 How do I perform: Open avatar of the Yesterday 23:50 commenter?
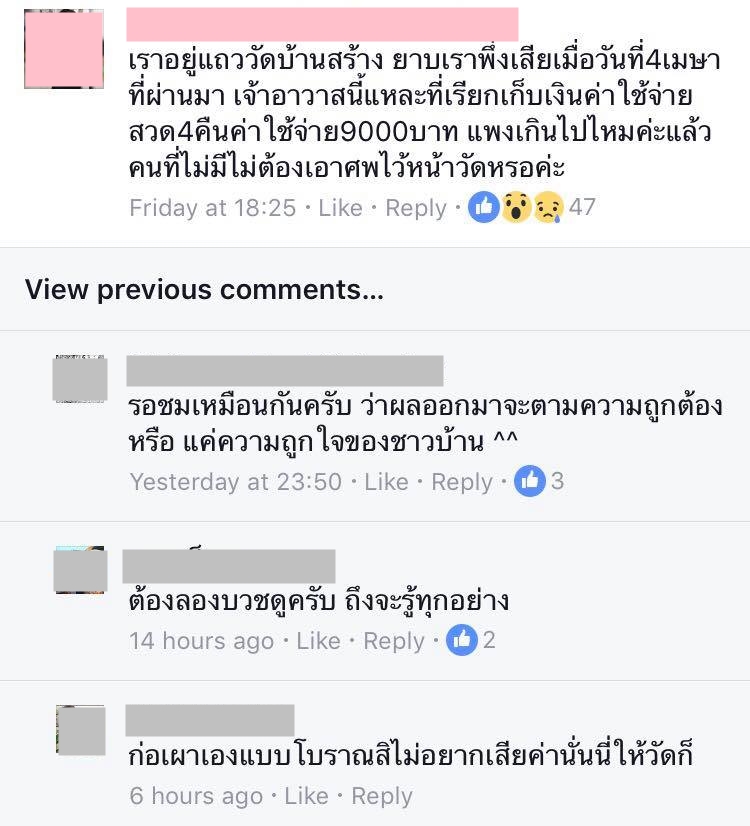pyautogui.click(x=80, y=379)
